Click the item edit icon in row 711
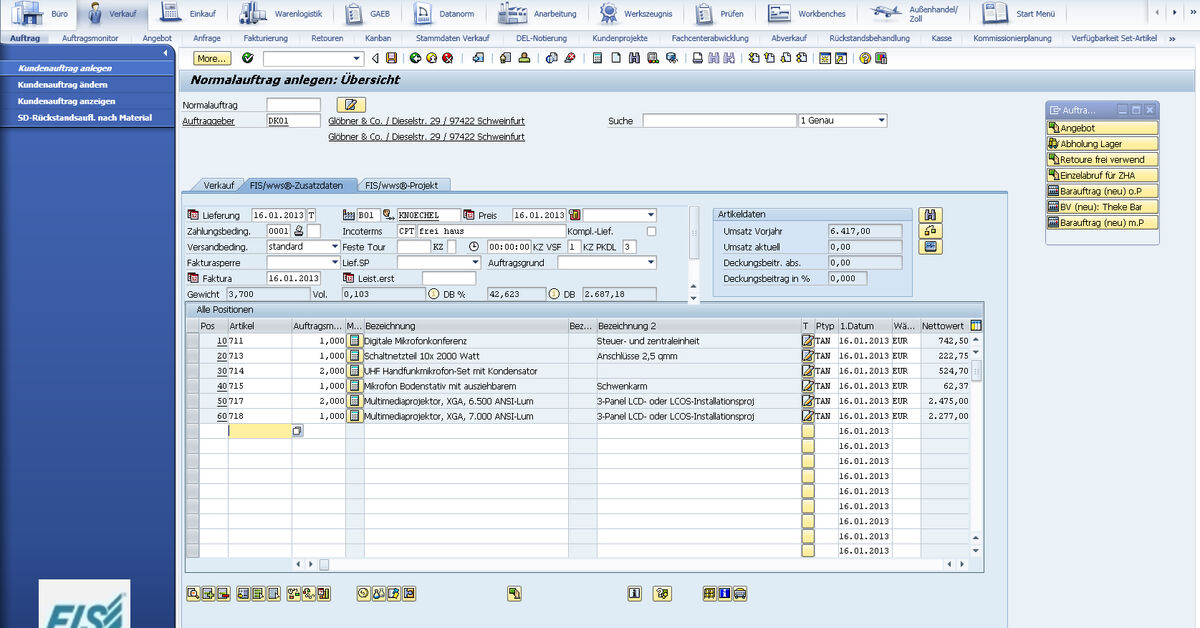 808,341
